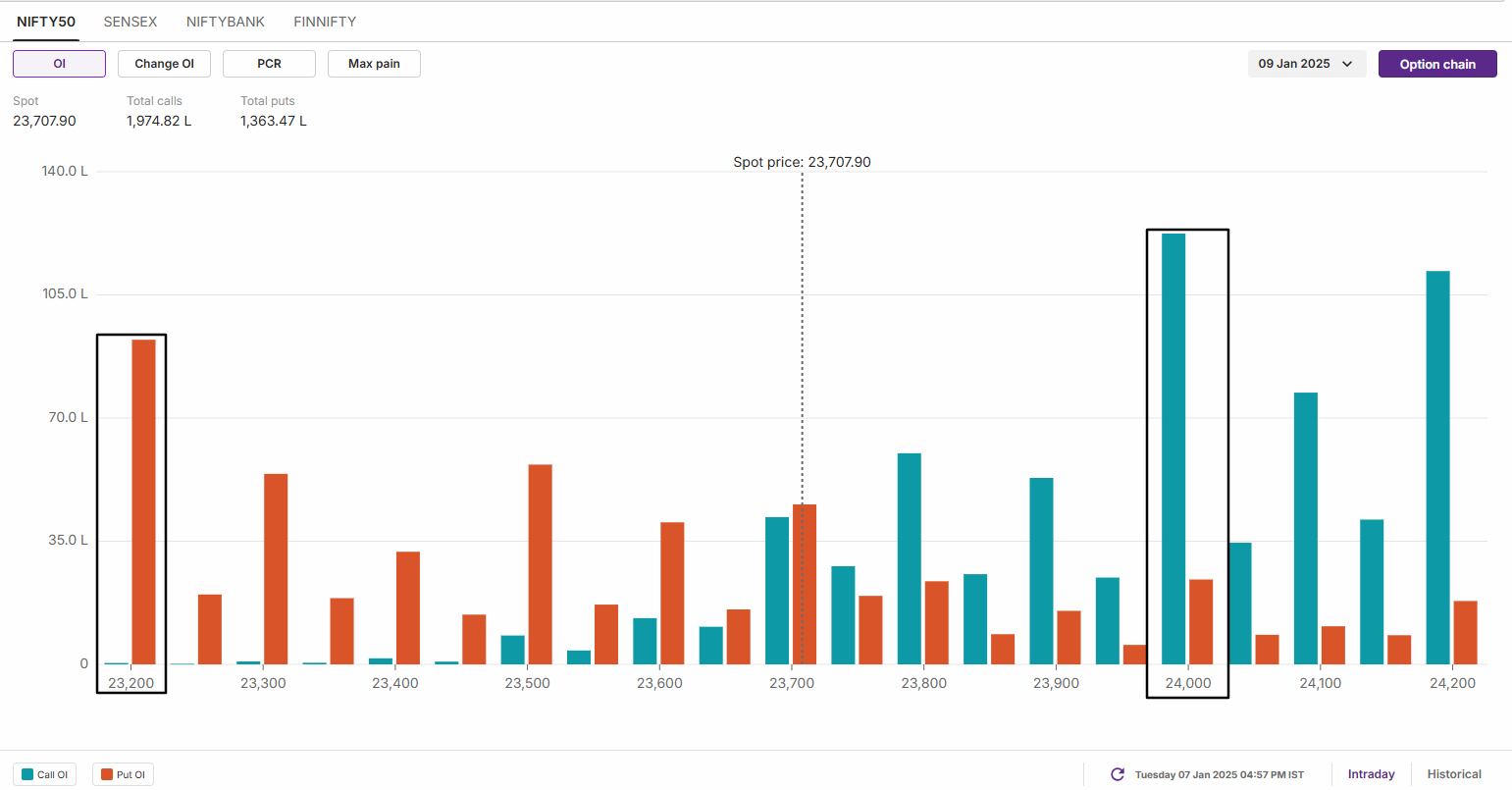The width and height of the screenshot is (1512, 790).
Task: Select the Change OI view
Action: [x=164, y=64]
